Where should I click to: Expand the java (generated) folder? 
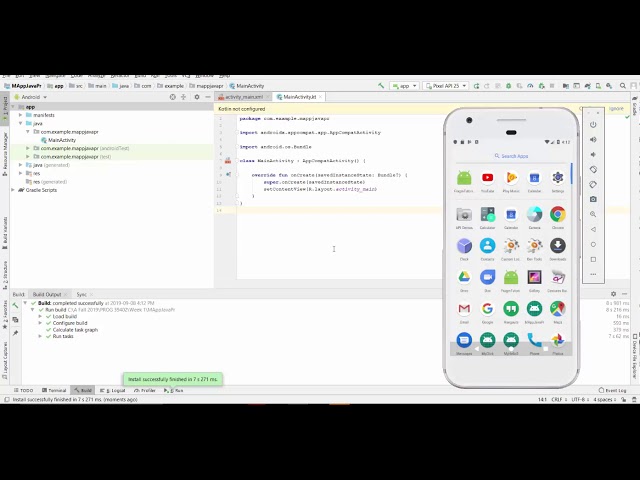pos(20,165)
